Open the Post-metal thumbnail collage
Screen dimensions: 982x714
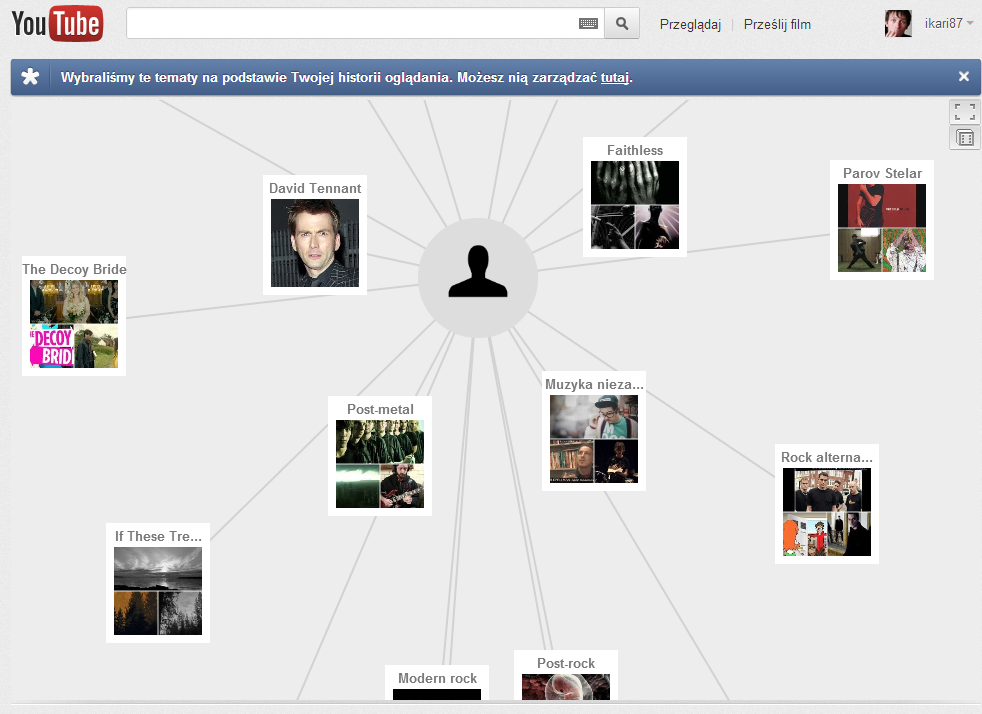[x=380, y=464]
